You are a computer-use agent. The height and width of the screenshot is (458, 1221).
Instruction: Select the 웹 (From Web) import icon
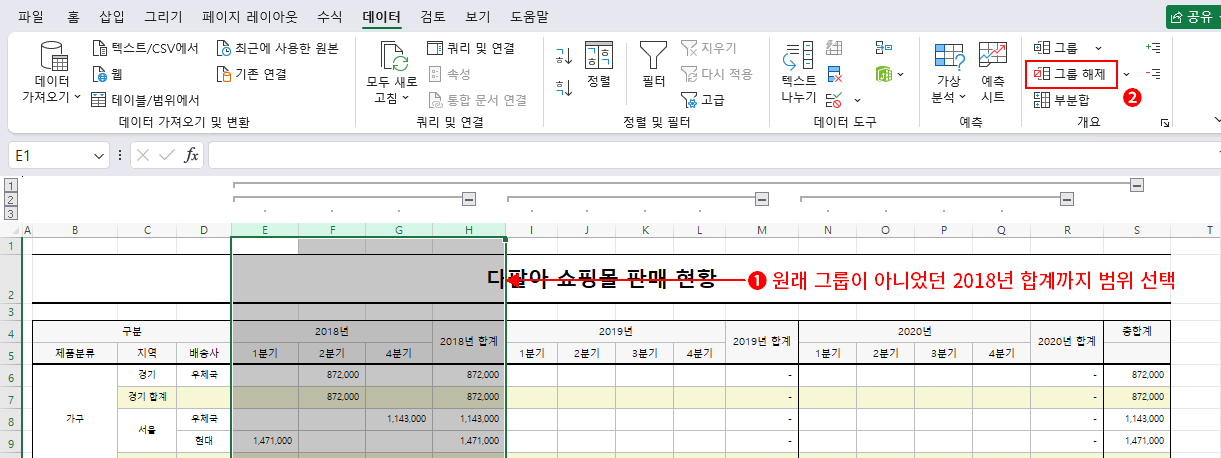(100, 74)
